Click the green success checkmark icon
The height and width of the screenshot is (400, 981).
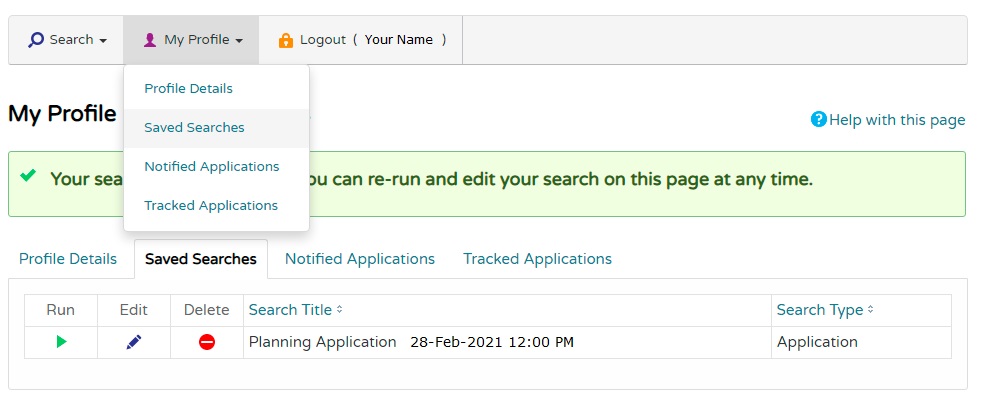tap(29, 177)
